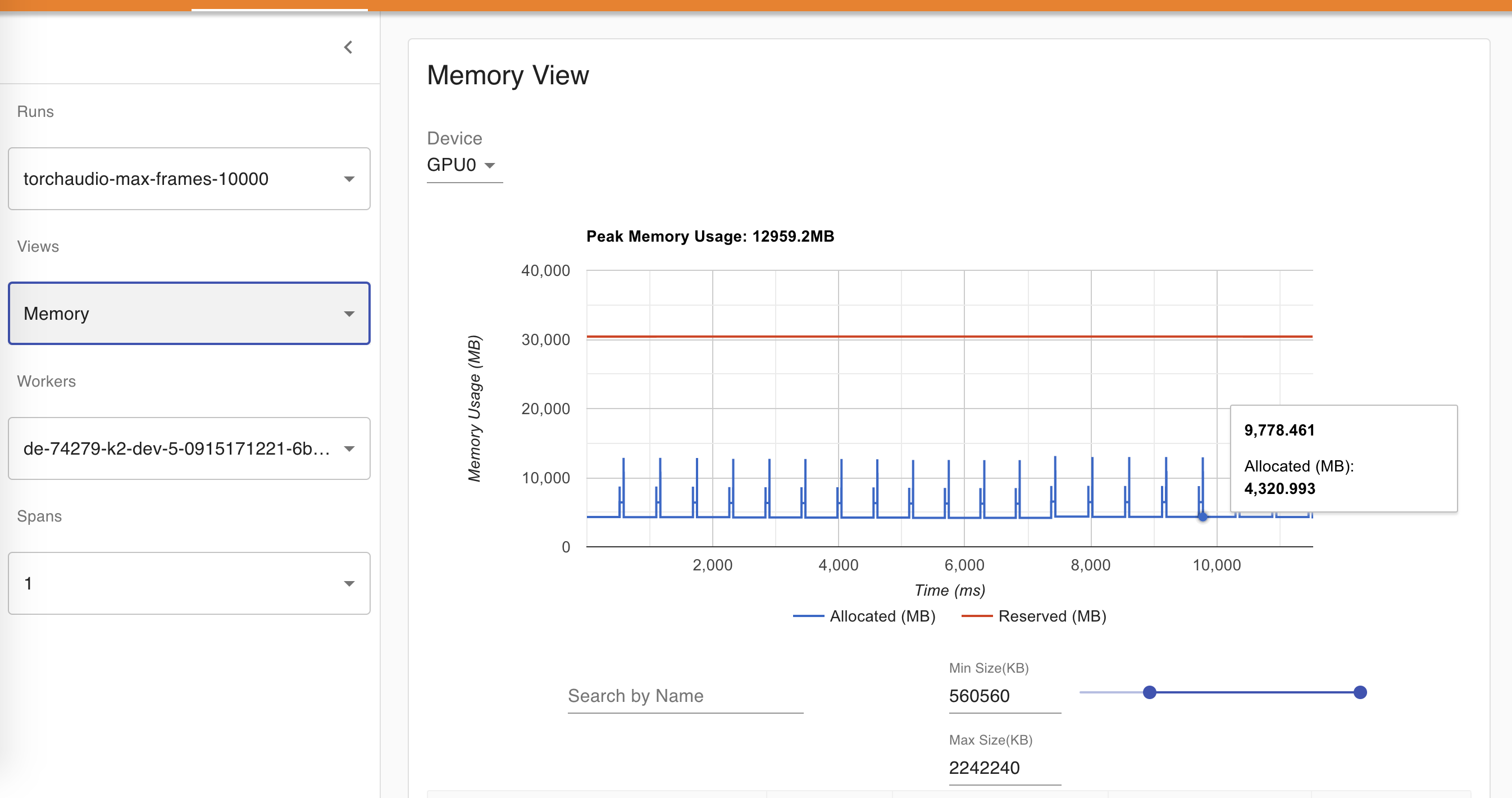The image size is (1512, 798).
Task: Open the Runs dropdown torchaudio-max-frames-10000
Action: pos(176,179)
